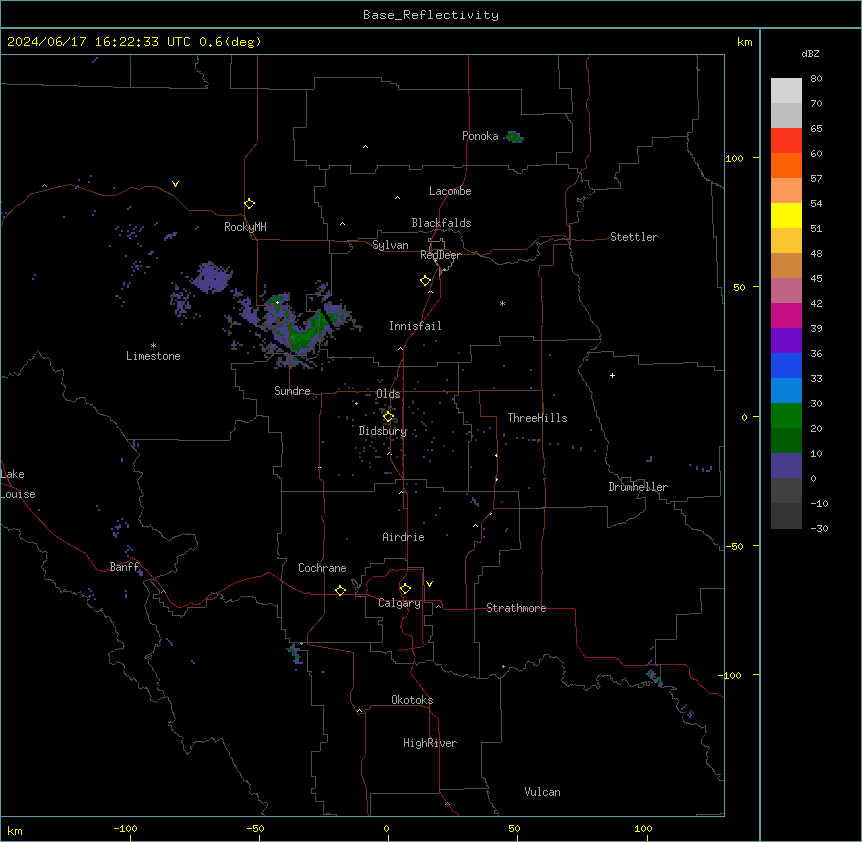Screen dimensions: 862x842
Task: Click the Olds town label
Action: (x=388, y=394)
